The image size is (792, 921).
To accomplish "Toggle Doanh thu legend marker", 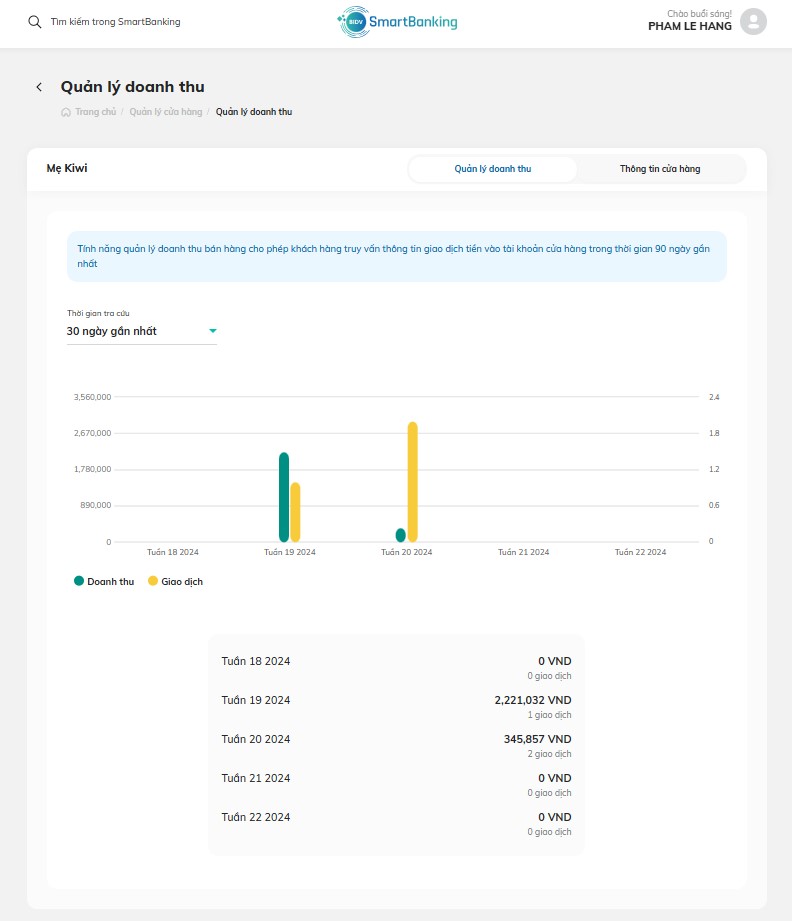I will 79,581.
